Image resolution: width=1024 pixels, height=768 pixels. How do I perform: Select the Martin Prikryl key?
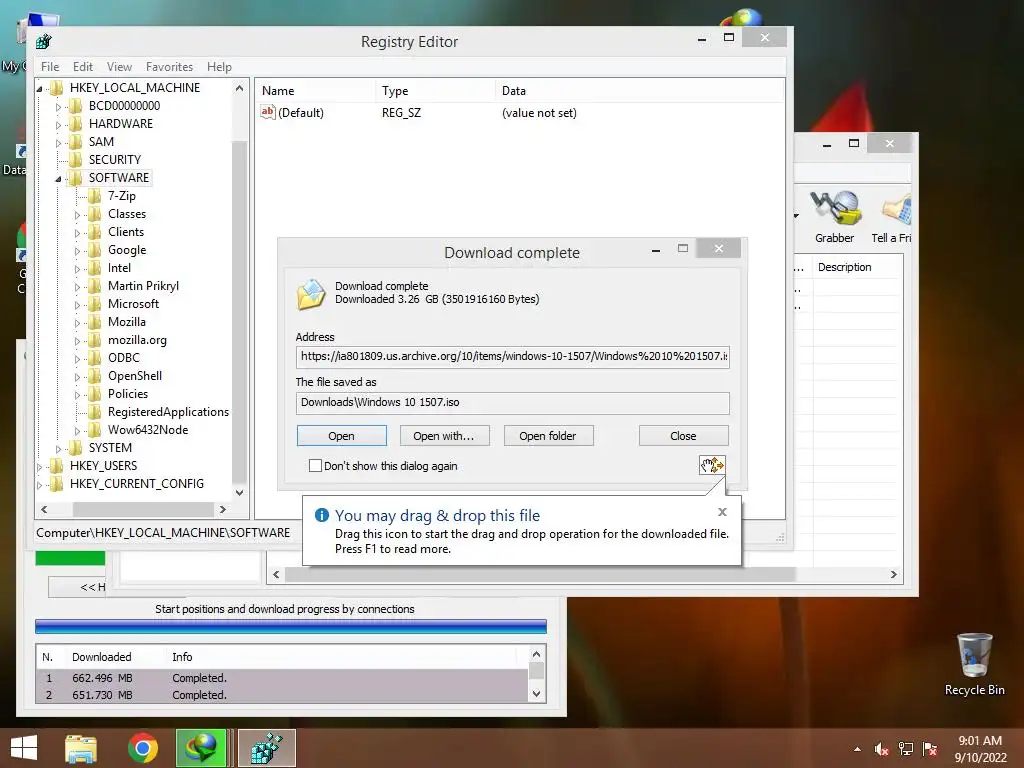[143, 286]
